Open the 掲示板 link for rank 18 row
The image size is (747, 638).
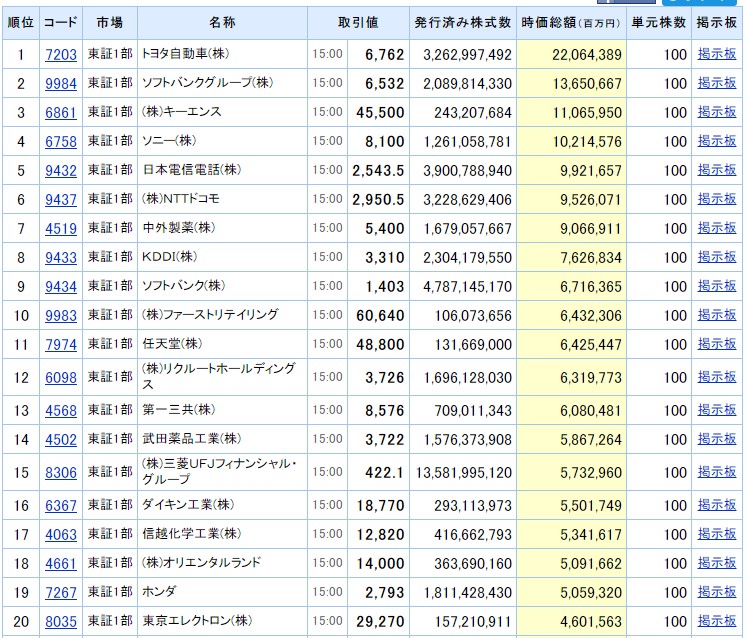717,563
